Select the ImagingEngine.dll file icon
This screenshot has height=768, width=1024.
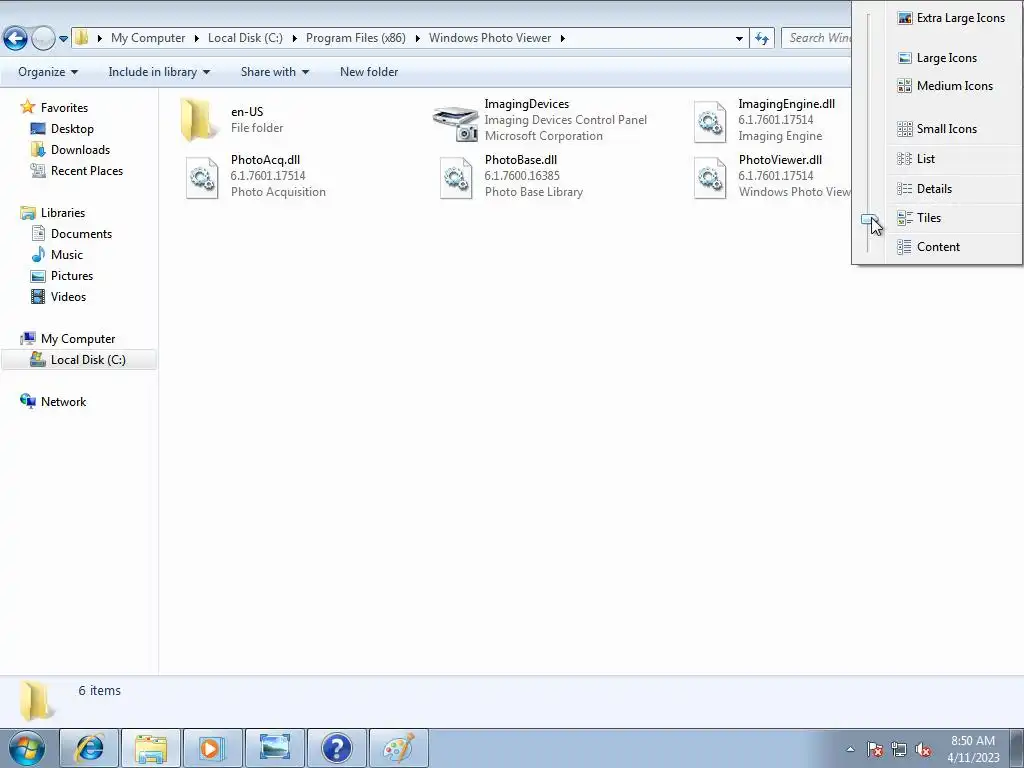[710, 121]
